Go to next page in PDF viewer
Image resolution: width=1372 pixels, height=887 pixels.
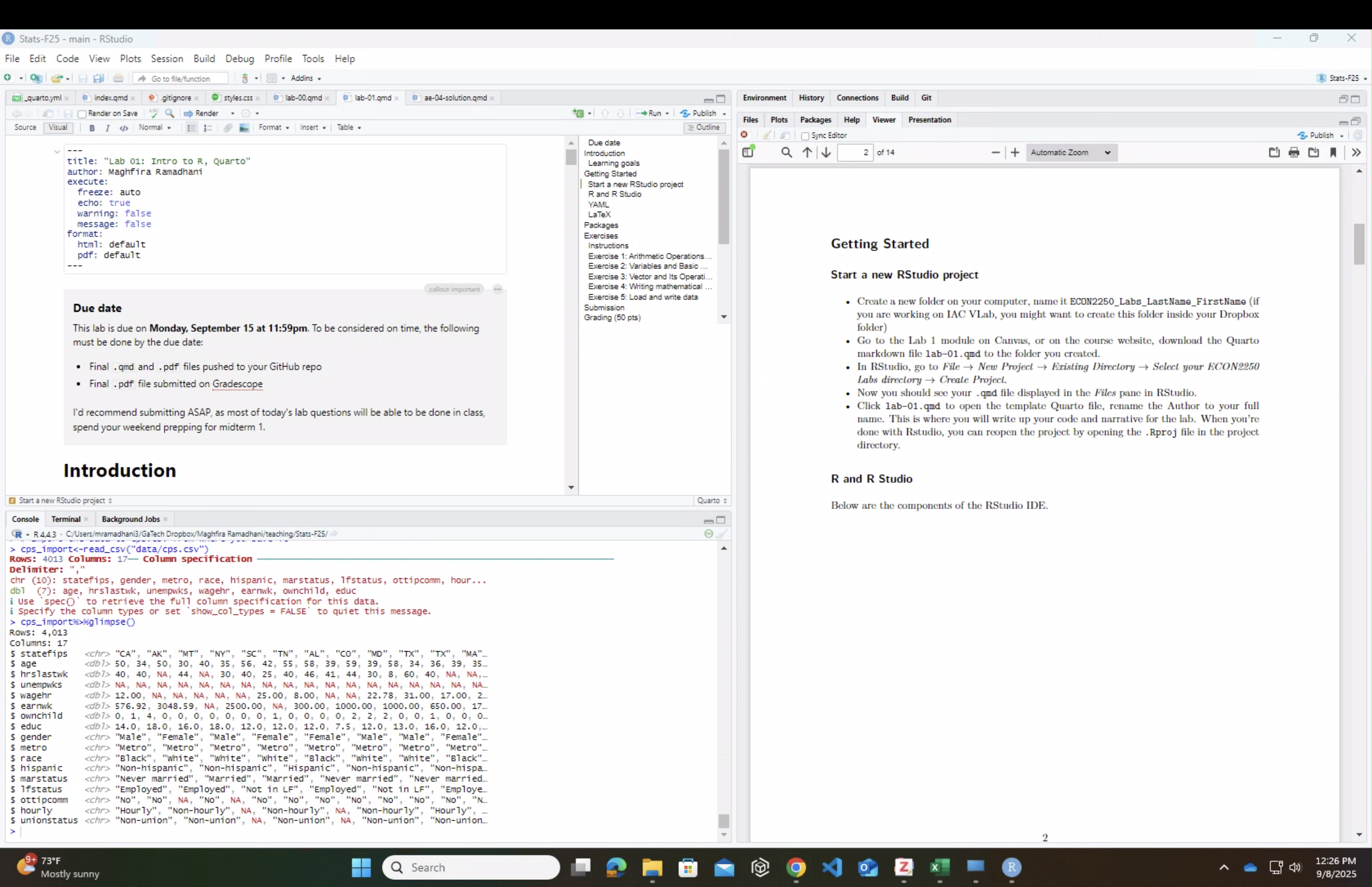pos(826,152)
